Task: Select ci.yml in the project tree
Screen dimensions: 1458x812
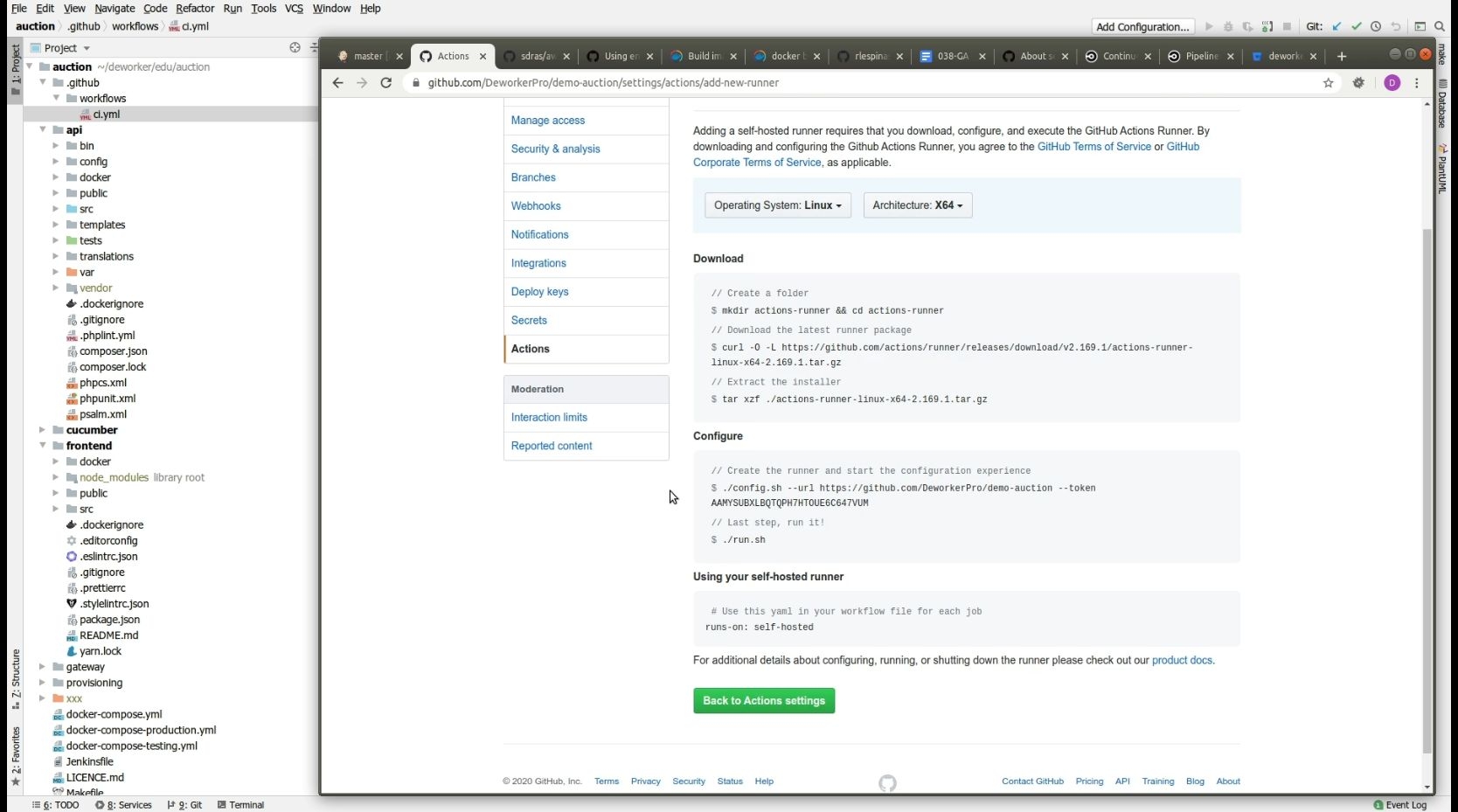Action: (x=107, y=115)
